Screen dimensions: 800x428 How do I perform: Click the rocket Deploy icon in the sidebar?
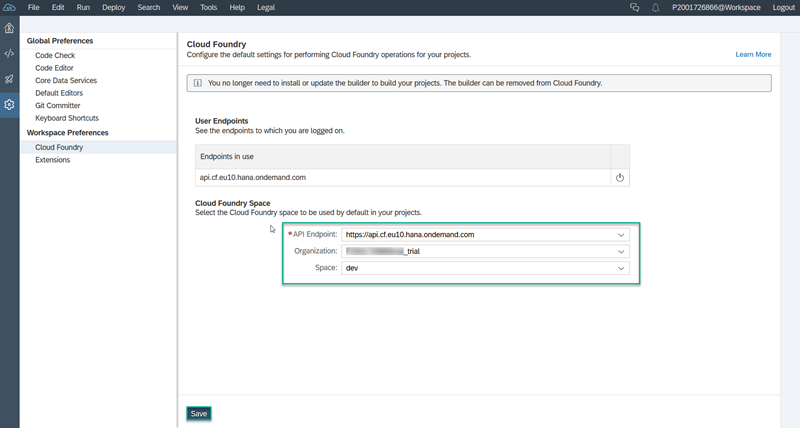click(x=9, y=79)
